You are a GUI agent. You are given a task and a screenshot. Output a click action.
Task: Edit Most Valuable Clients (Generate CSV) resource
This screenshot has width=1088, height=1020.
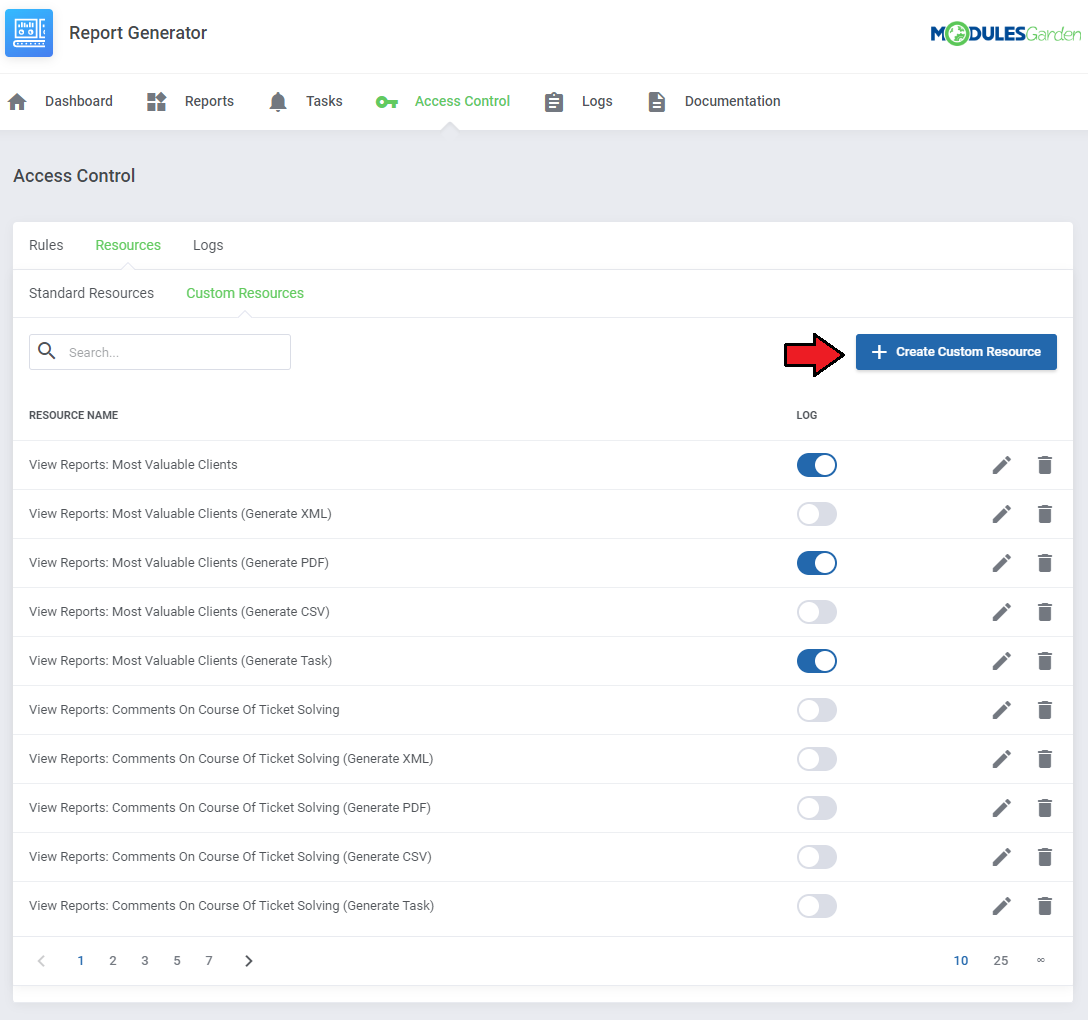1001,612
